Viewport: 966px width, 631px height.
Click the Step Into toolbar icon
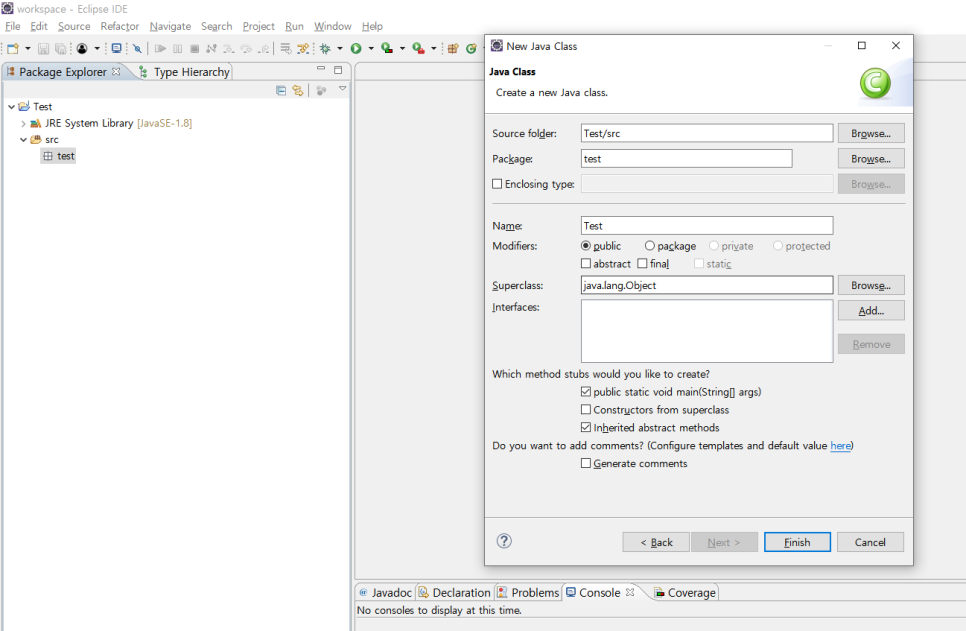tap(229, 49)
